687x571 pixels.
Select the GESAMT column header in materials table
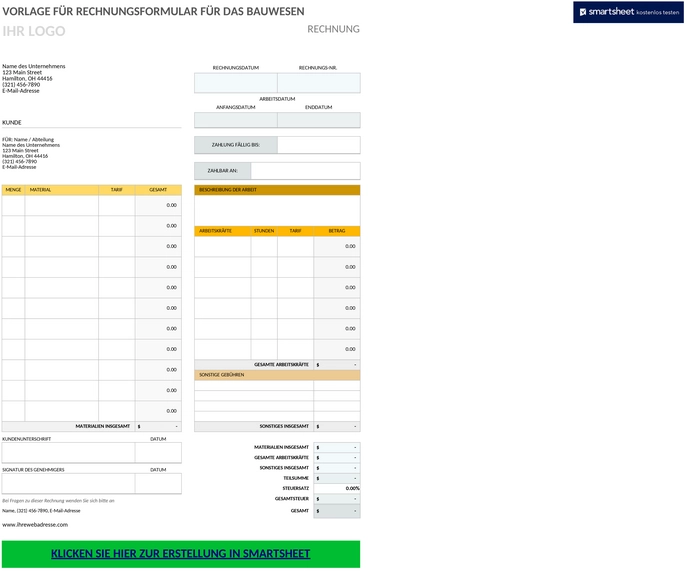(158, 190)
